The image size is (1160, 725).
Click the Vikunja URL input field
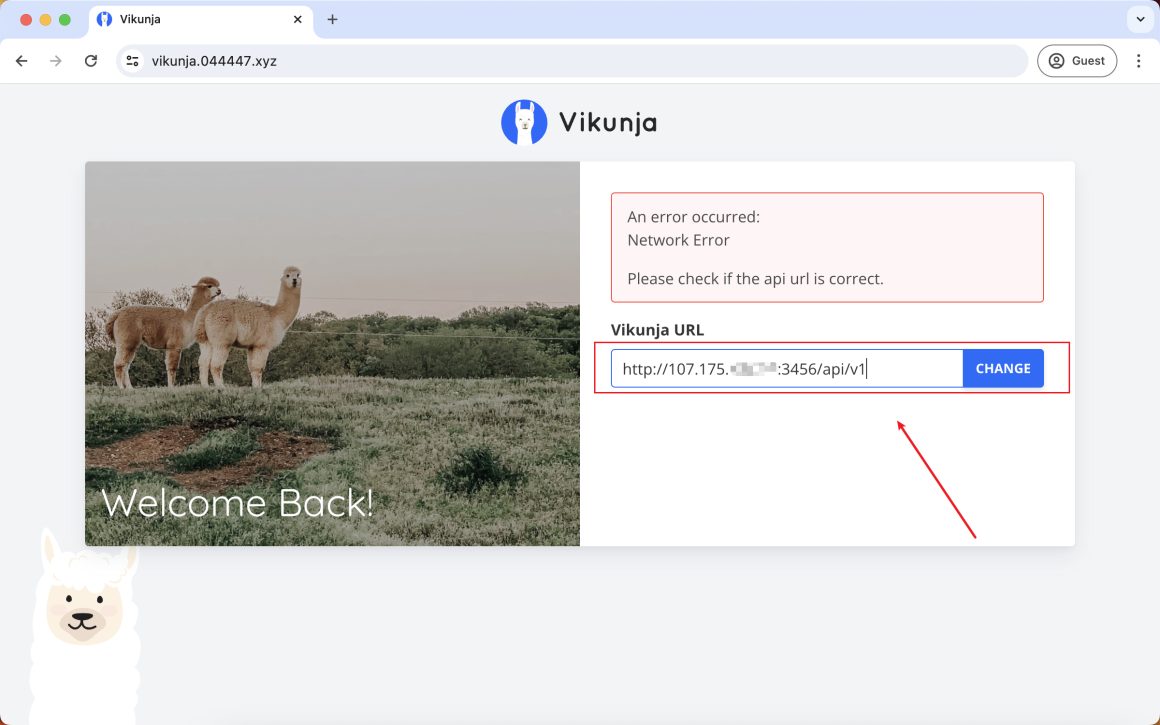pyautogui.click(x=785, y=368)
